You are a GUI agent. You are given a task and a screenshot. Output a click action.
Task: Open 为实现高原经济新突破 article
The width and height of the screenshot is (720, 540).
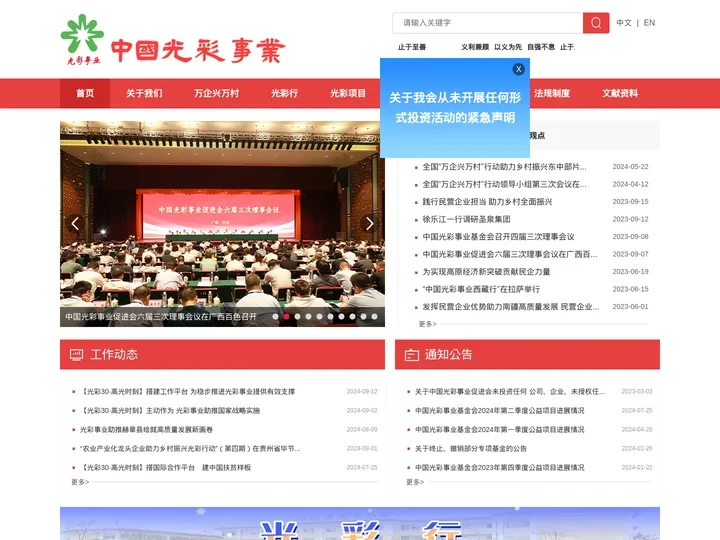pyautogui.click(x=486, y=272)
